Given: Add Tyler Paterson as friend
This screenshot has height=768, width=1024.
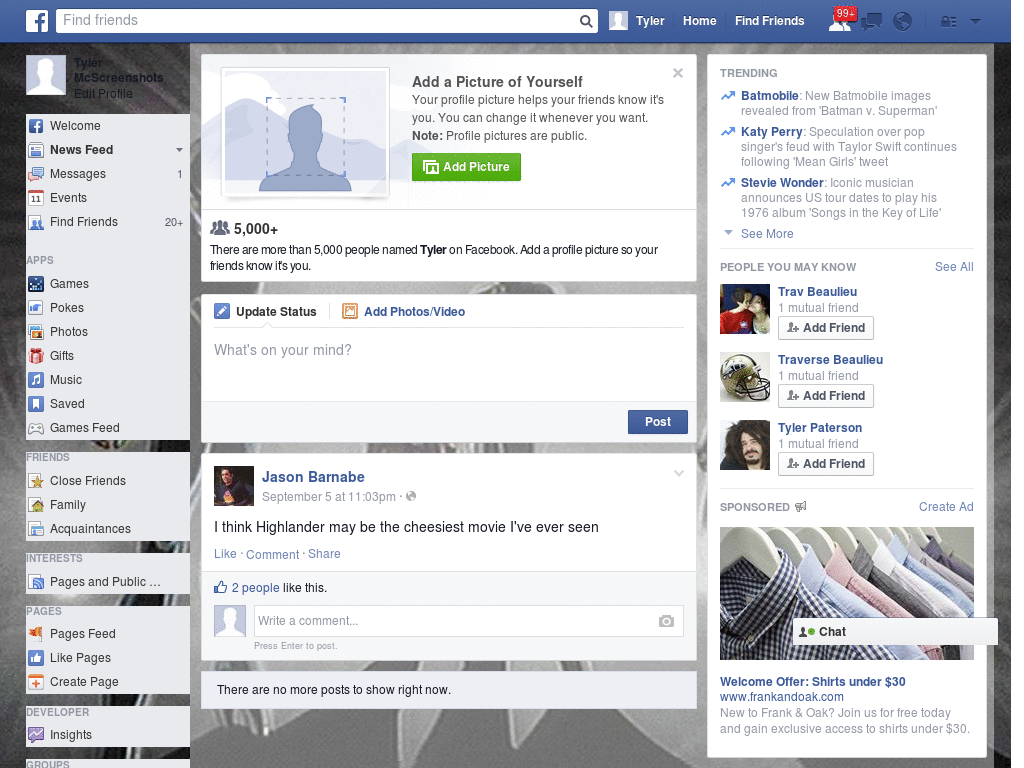Looking at the screenshot, I should pos(825,464).
